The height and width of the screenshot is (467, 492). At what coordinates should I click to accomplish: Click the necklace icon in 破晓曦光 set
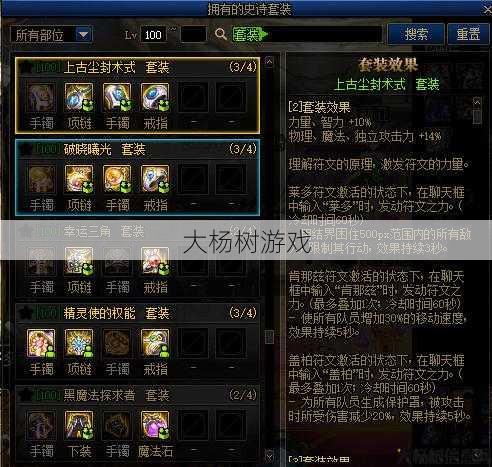[79, 179]
